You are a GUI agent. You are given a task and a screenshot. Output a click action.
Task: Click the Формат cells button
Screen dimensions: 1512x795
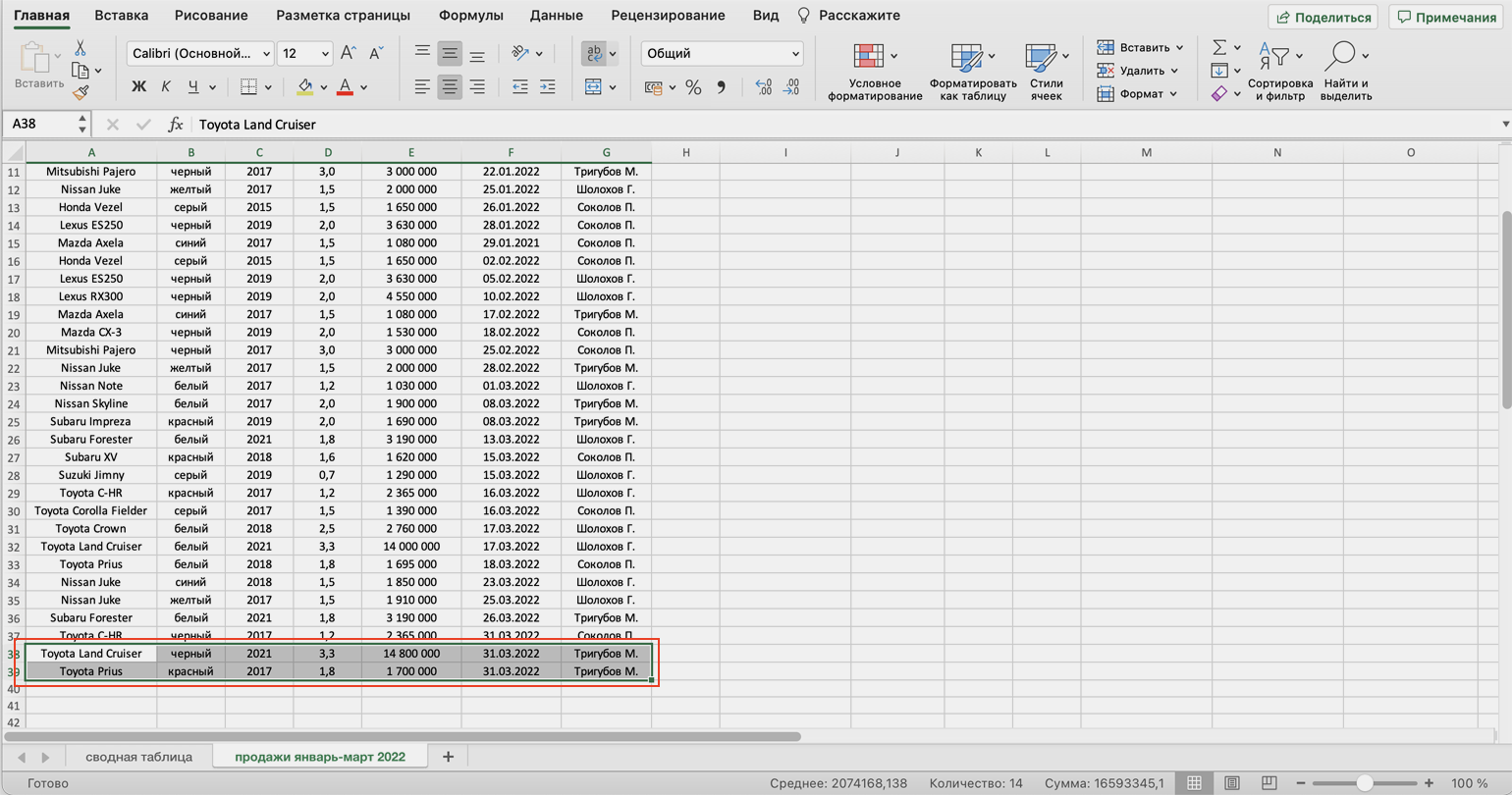1137,93
